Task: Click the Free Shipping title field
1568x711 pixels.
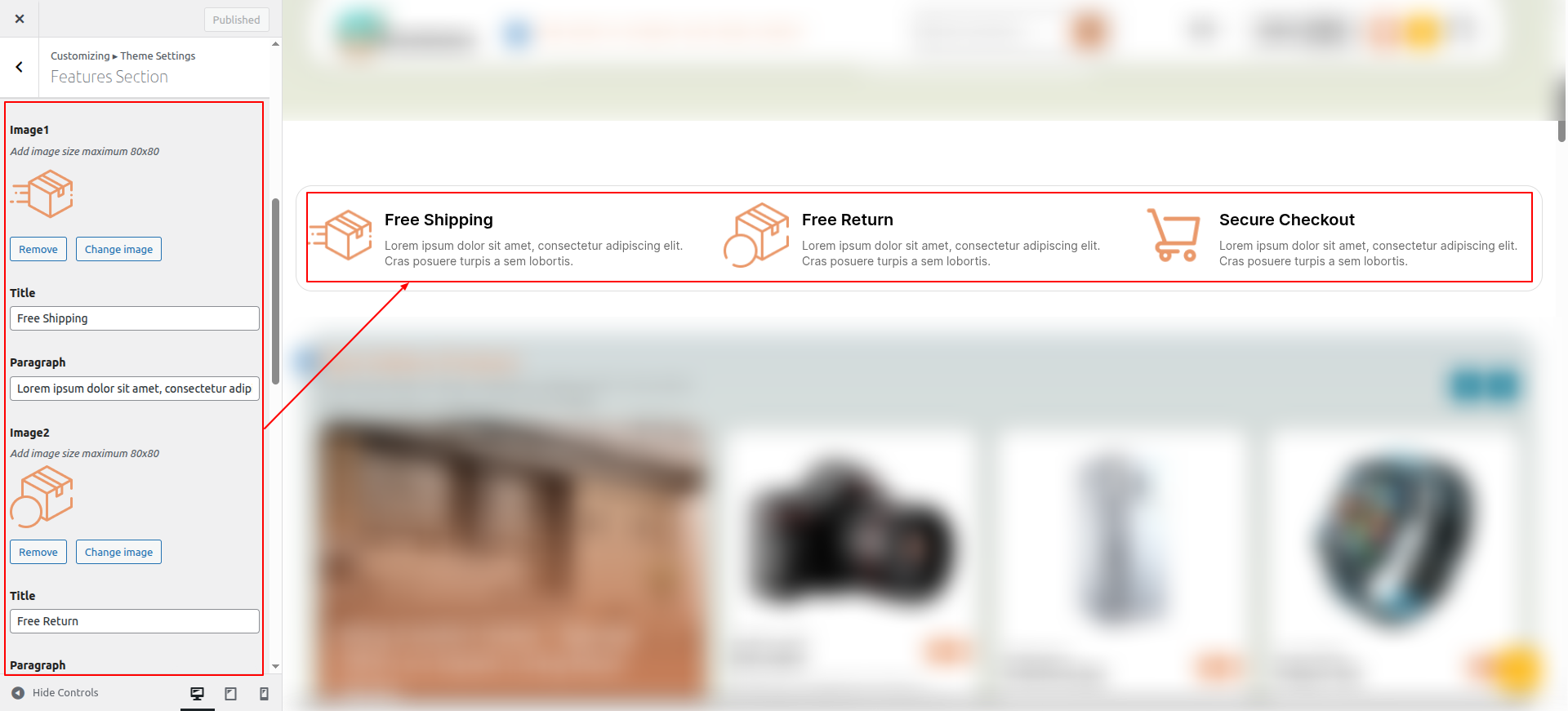Action: pos(135,318)
